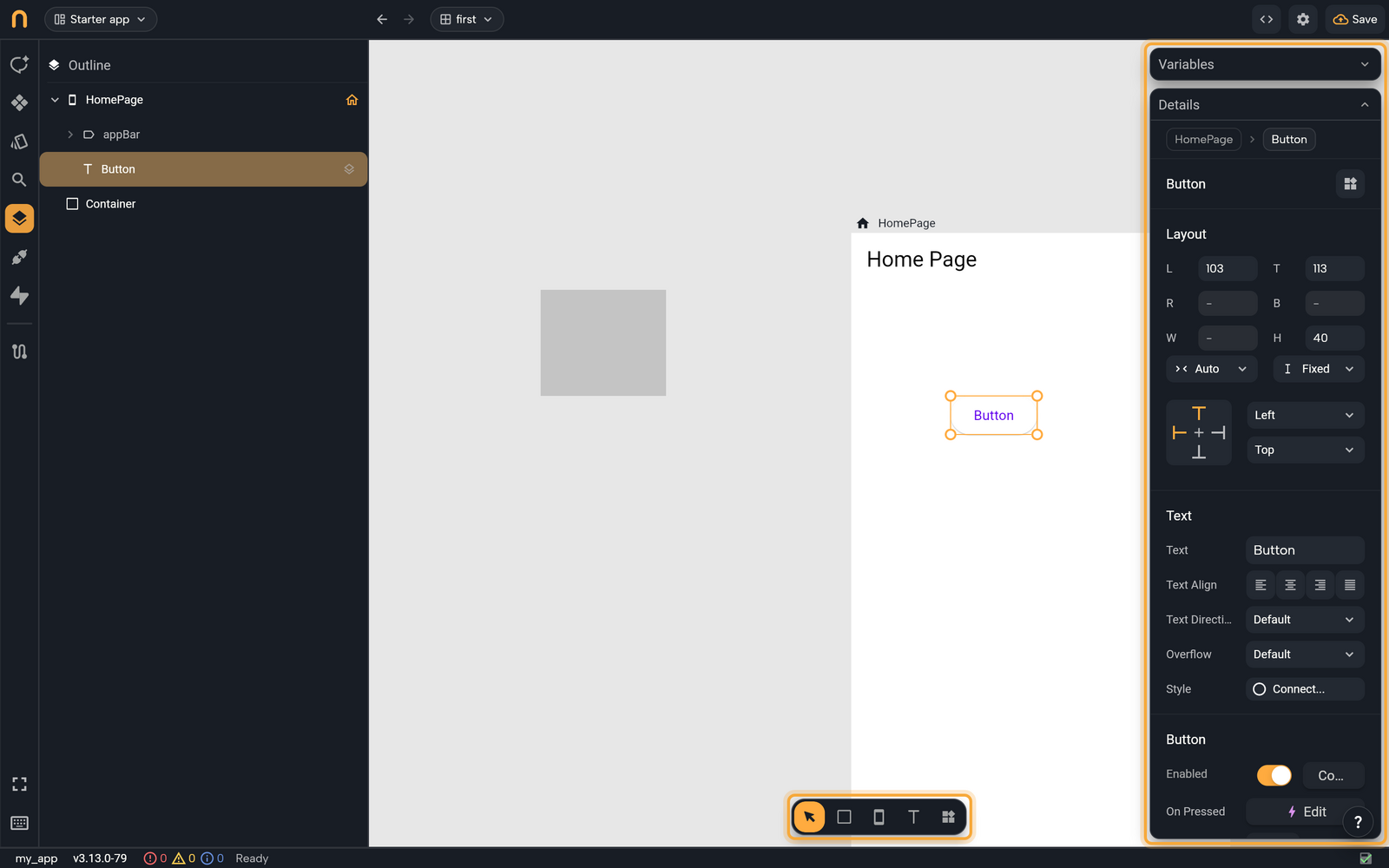Select center text alignment
The width and height of the screenshot is (1389, 868).
coord(1290,585)
